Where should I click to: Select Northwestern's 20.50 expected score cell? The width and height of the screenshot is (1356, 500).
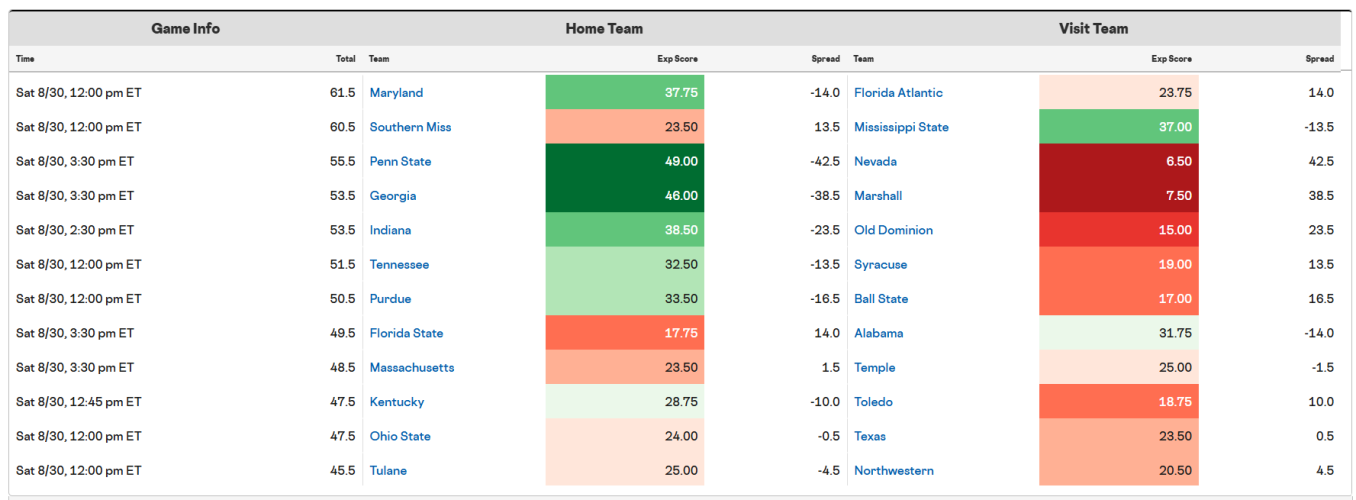(x=1119, y=470)
